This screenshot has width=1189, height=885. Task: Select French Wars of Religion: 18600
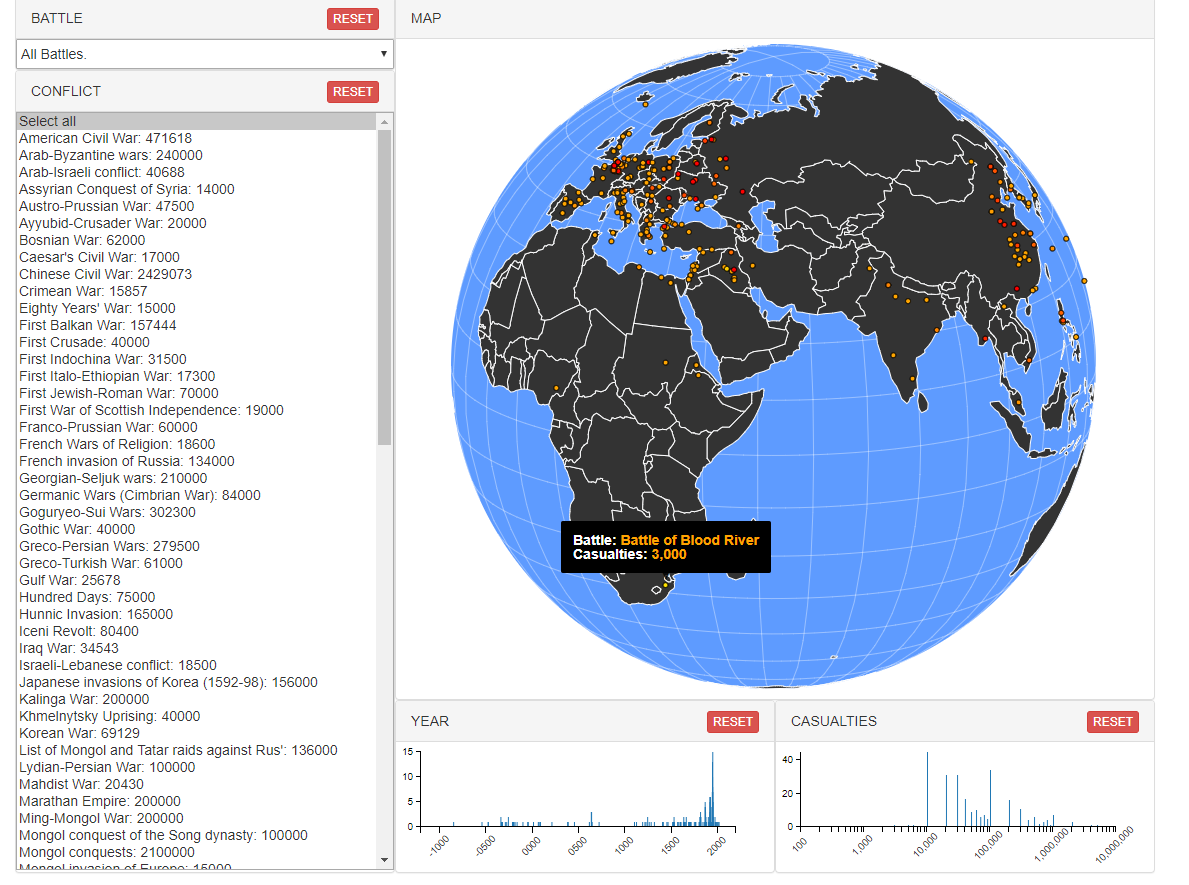(196, 444)
